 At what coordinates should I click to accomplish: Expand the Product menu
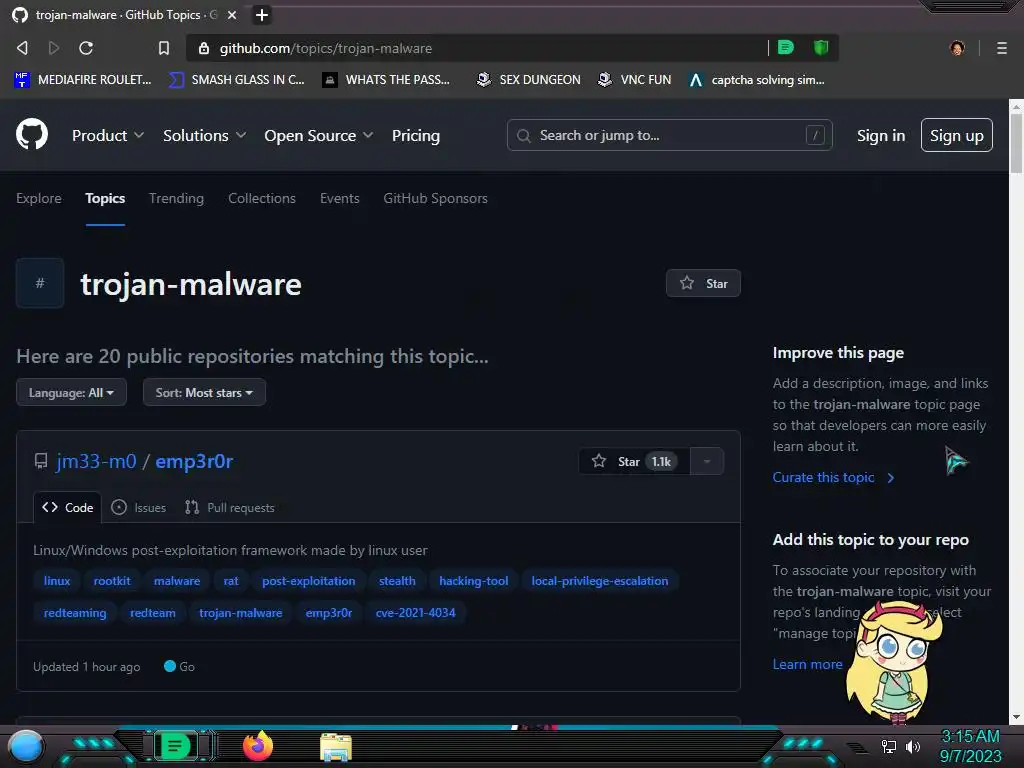tap(108, 135)
